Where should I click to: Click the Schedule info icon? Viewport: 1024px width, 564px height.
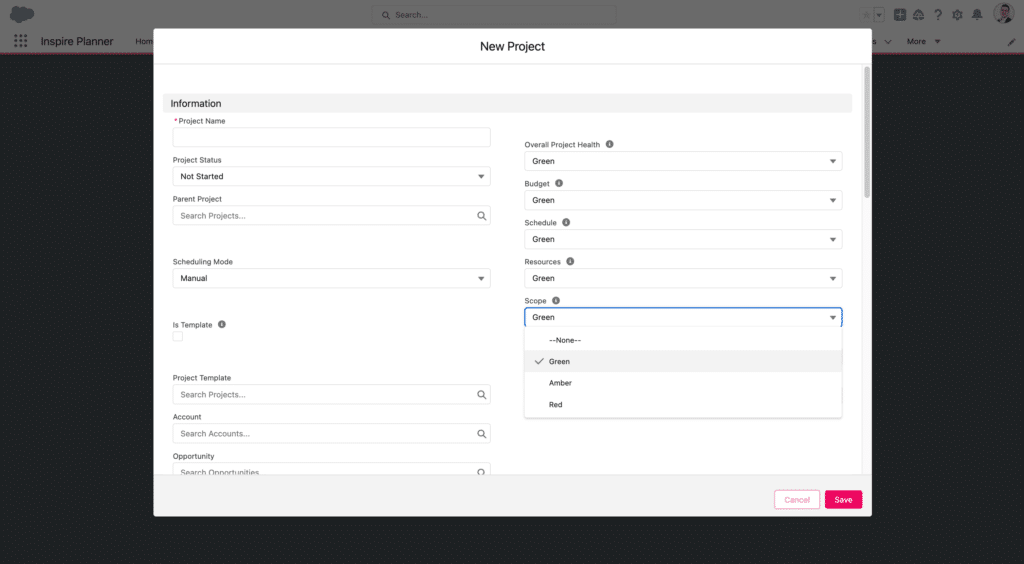click(x=566, y=223)
